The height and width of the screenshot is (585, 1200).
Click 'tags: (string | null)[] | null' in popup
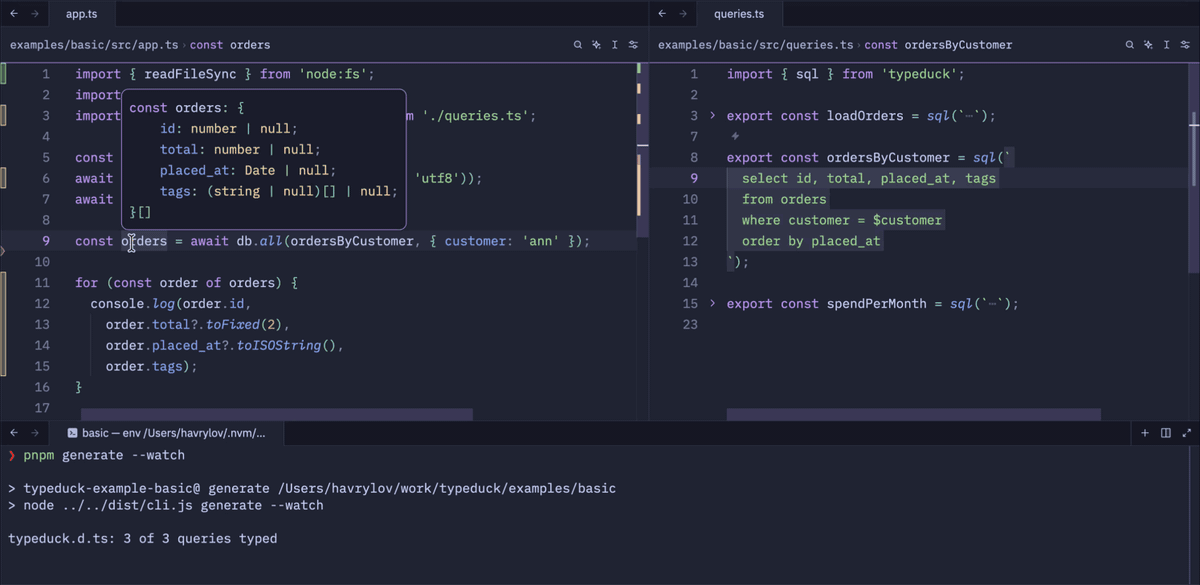(279, 191)
